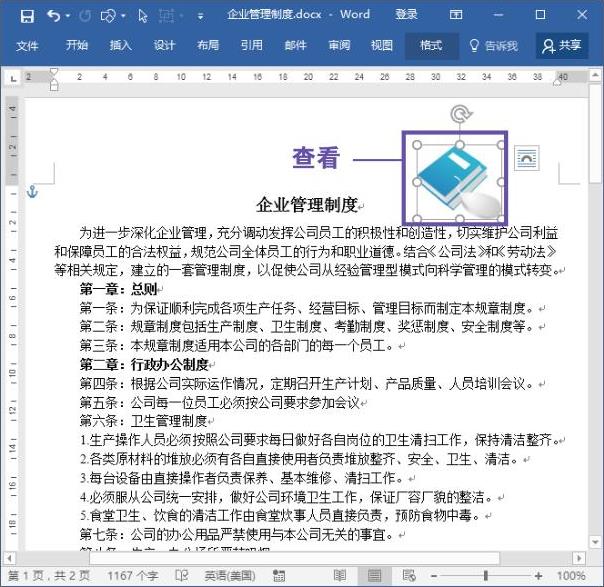Click the heading 企业管理制度
604x587 pixels.
point(307,205)
